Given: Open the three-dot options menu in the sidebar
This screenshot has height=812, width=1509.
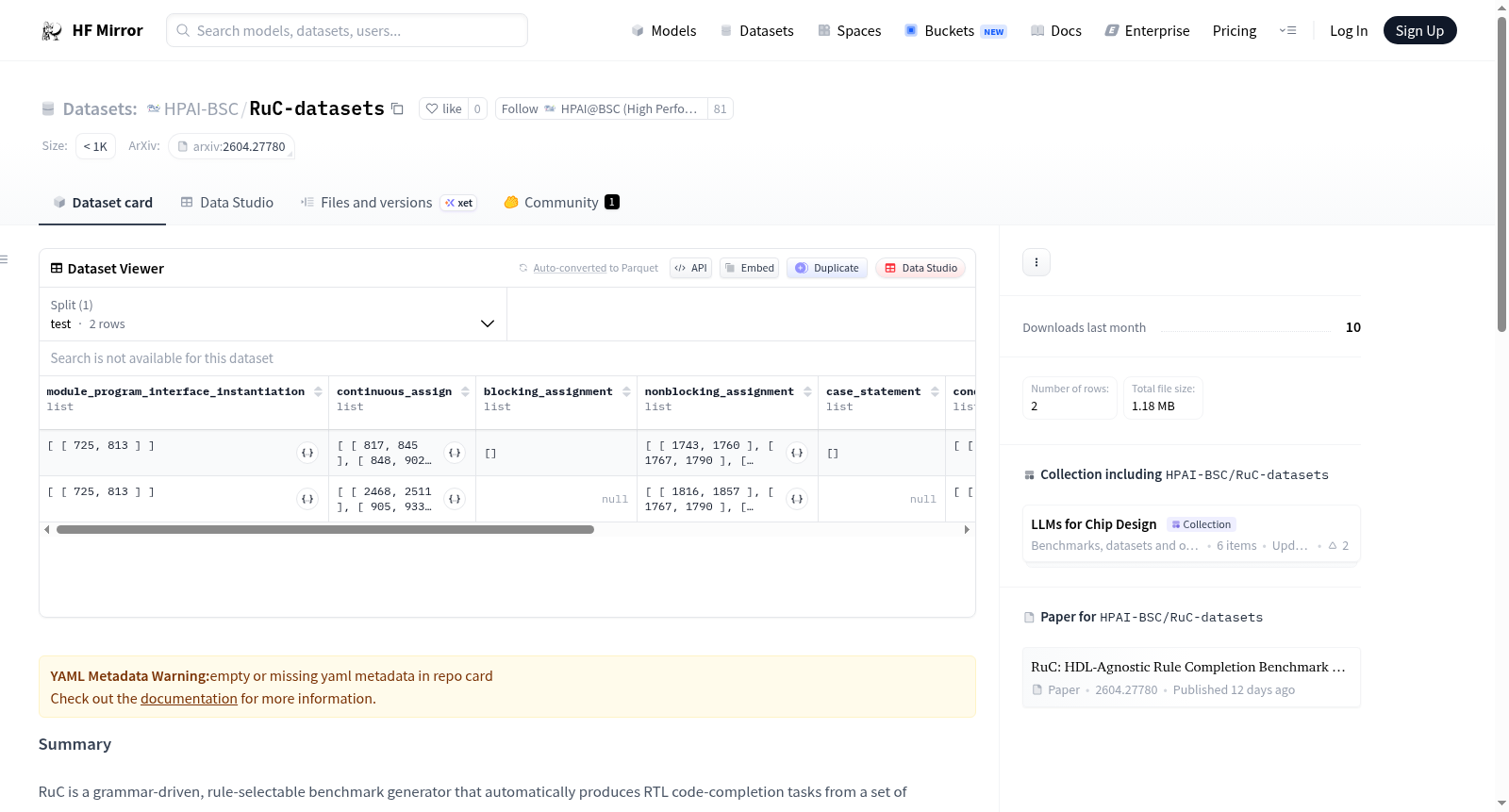Looking at the screenshot, I should click(1036, 262).
